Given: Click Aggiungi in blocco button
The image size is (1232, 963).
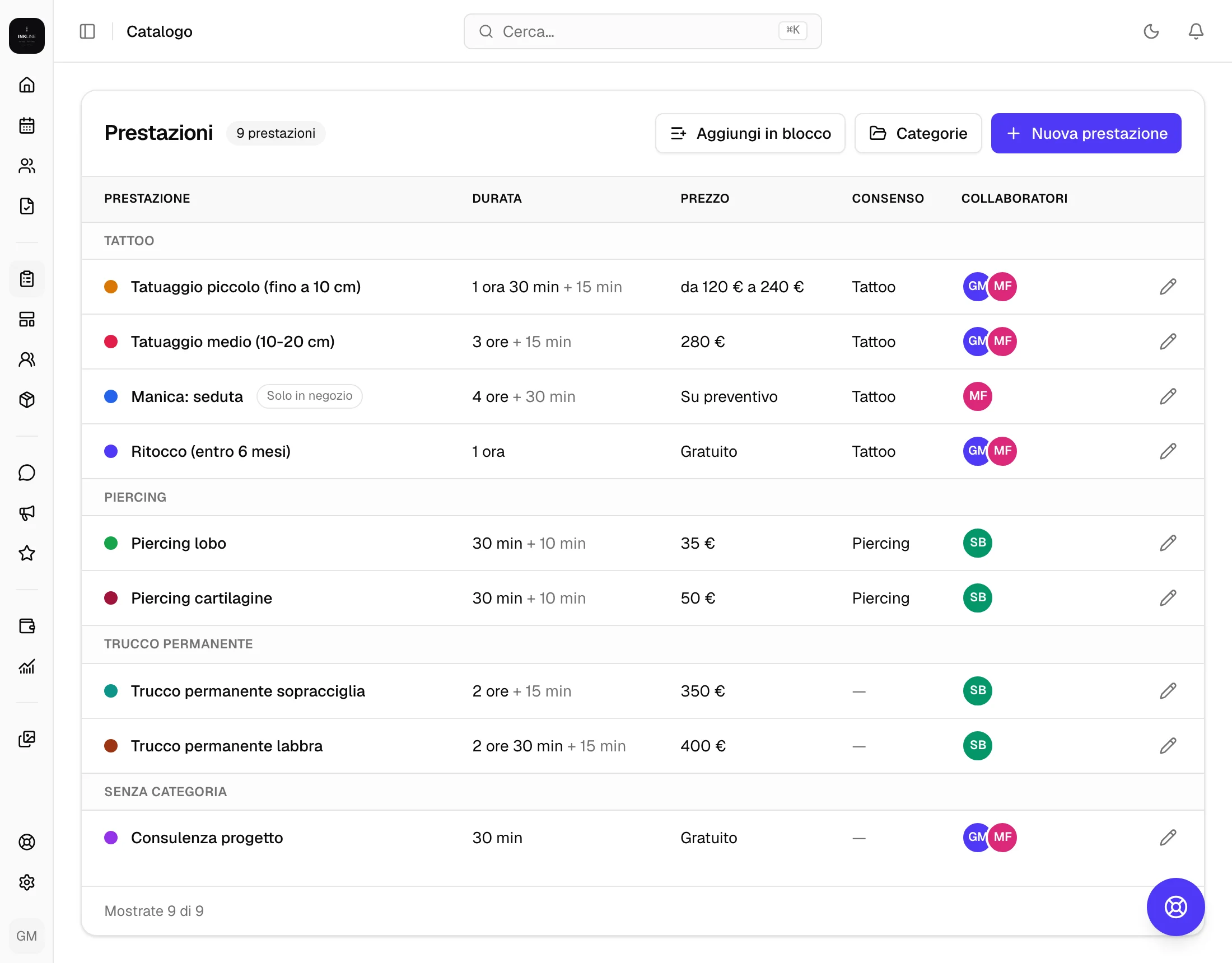Looking at the screenshot, I should [x=750, y=133].
